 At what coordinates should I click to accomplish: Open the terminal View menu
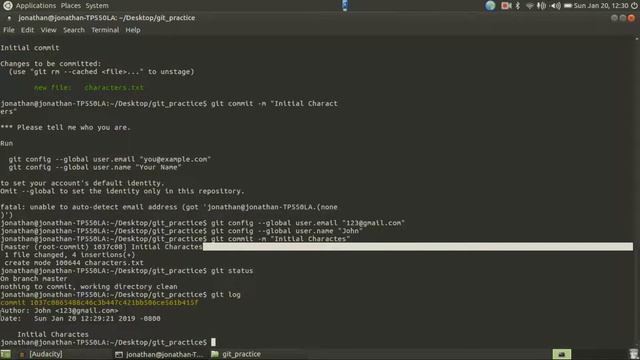[x=48, y=30]
